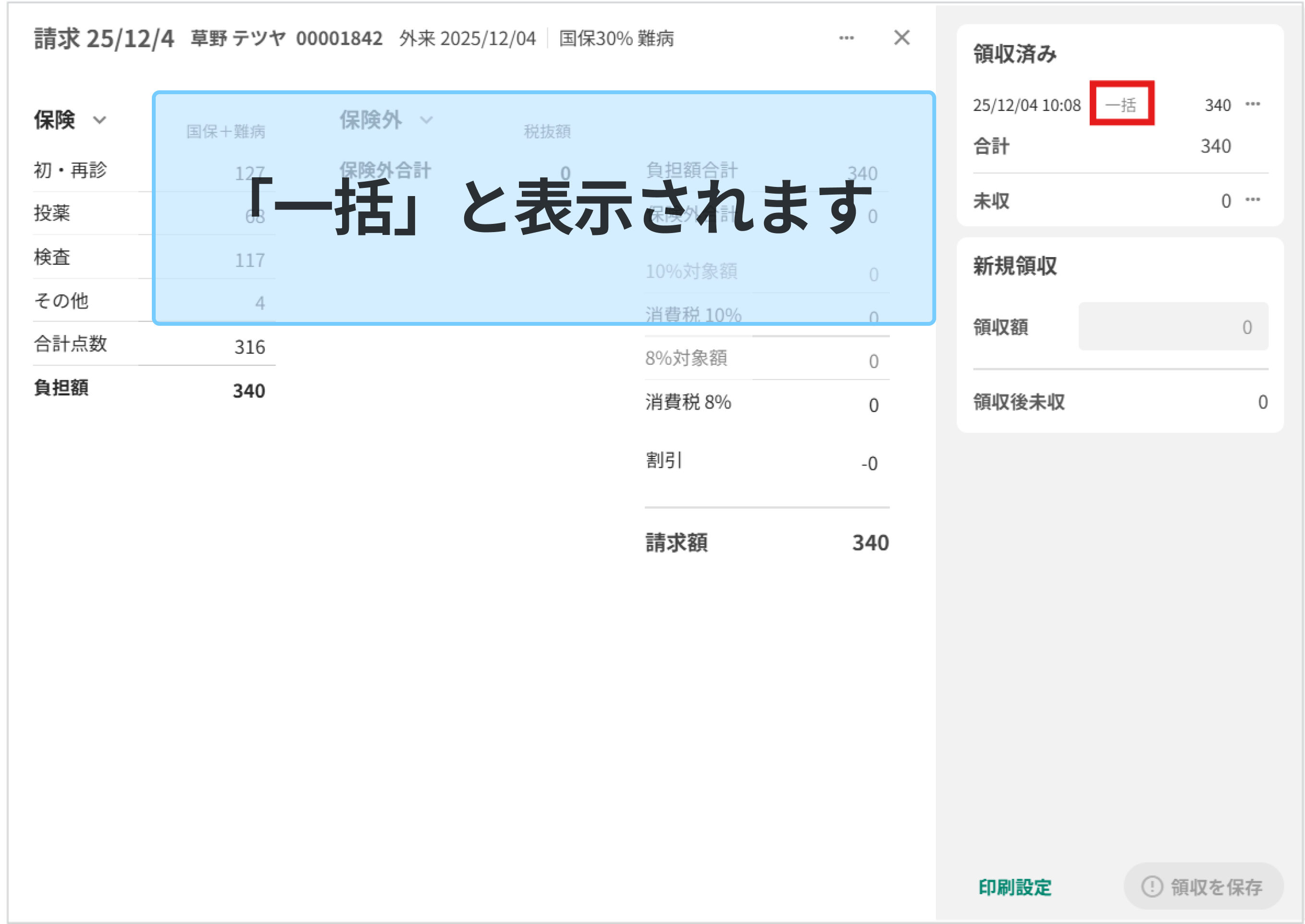Toggle the 保険外 section chevron
The image size is (1305, 924).
pyautogui.click(x=426, y=120)
